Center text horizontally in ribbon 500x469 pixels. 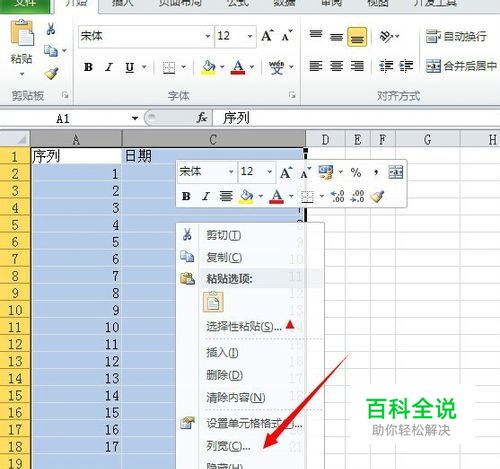click(x=336, y=66)
